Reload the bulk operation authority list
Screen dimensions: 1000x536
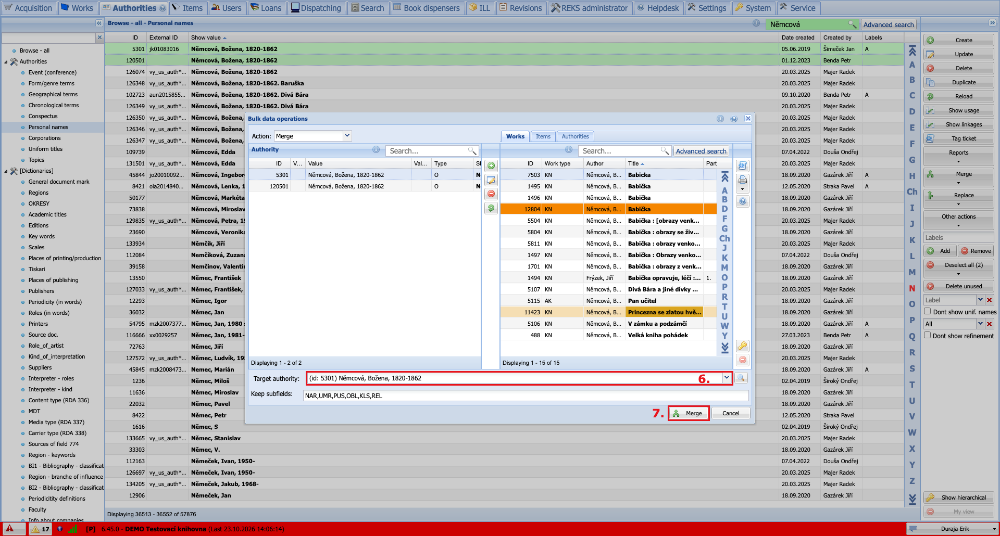pyautogui.click(x=491, y=208)
